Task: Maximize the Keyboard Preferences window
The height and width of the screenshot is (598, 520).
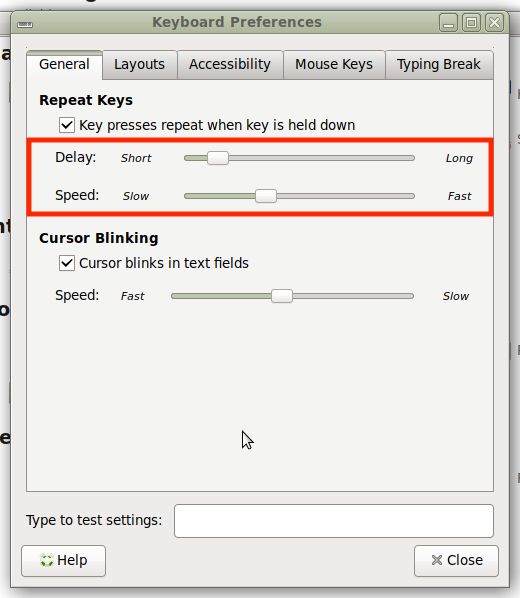Action: click(x=472, y=23)
